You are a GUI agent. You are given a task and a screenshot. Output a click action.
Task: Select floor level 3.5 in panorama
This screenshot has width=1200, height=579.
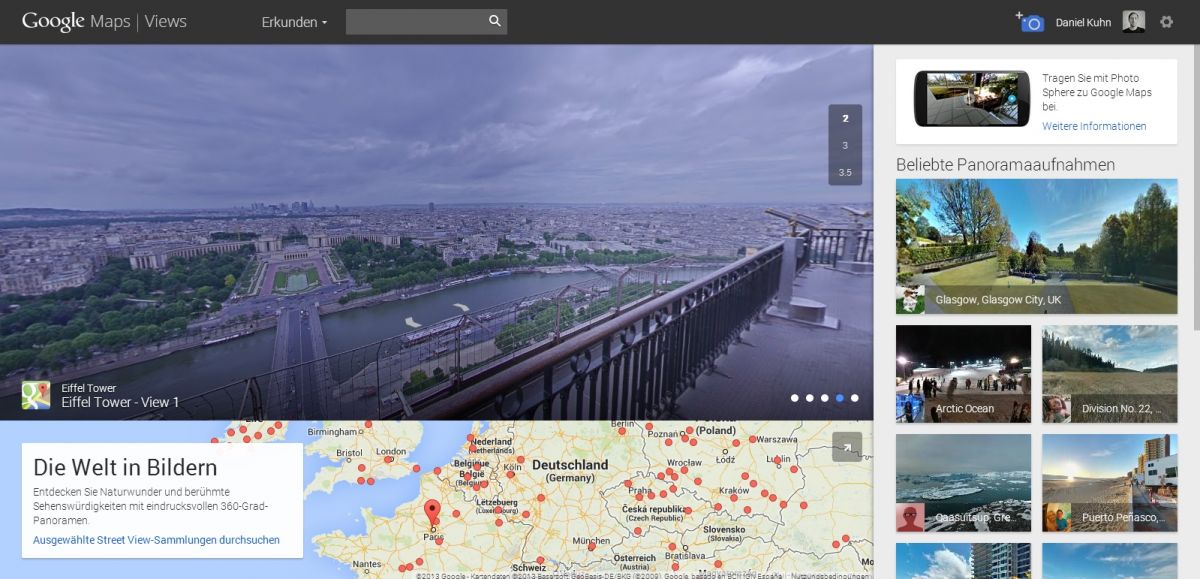tap(845, 172)
